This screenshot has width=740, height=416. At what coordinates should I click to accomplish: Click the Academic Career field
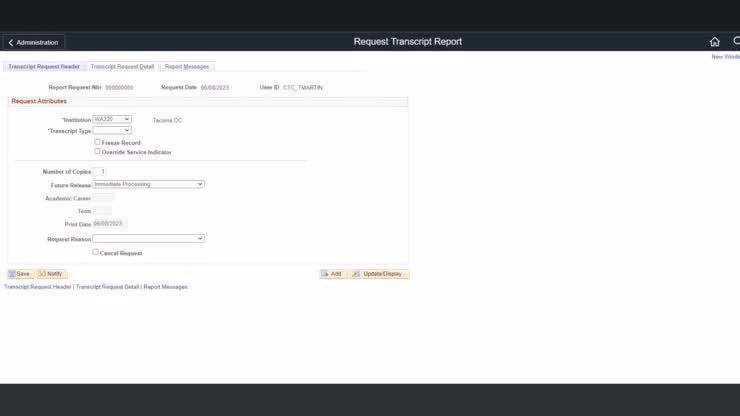[x=103, y=198]
